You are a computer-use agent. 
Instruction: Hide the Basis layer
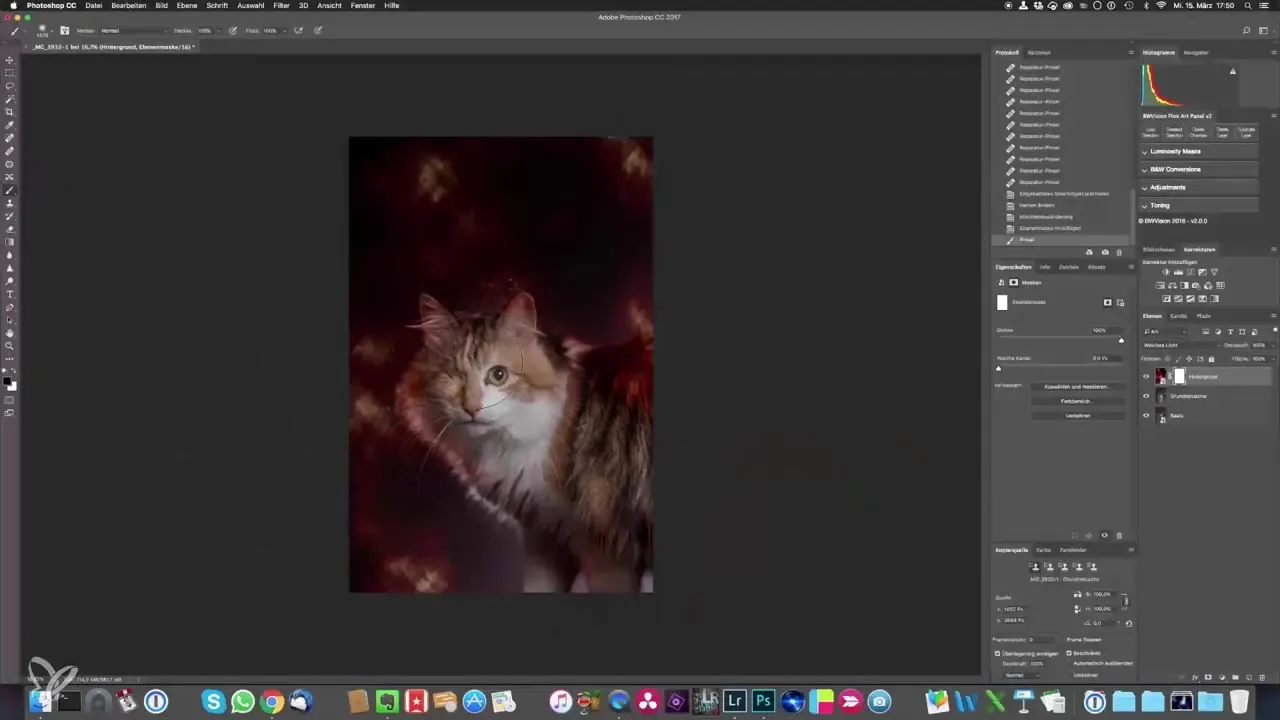click(1146, 415)
